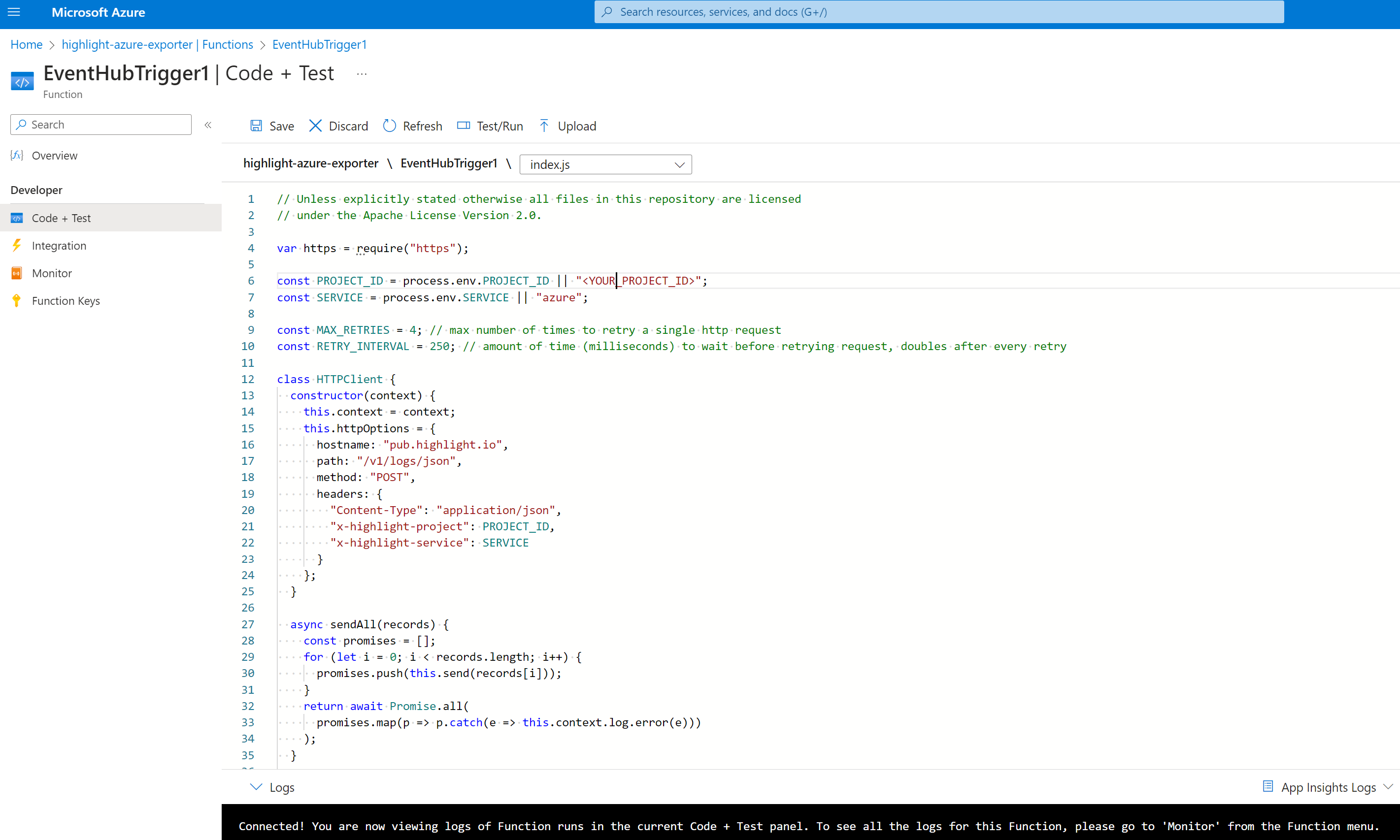Click the Refresh circular arrow icon

click(x=390, y=126)
